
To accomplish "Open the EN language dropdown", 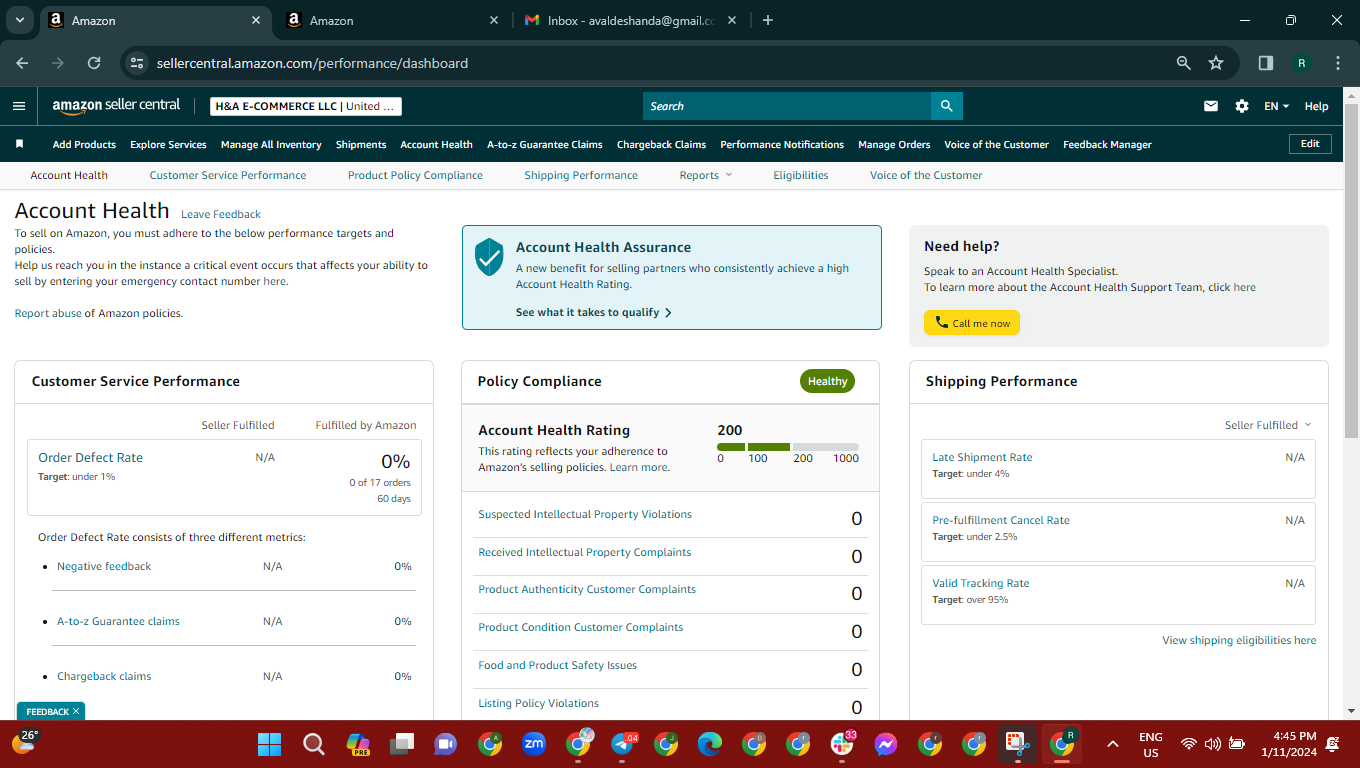I will click(x=1277, y=106).
